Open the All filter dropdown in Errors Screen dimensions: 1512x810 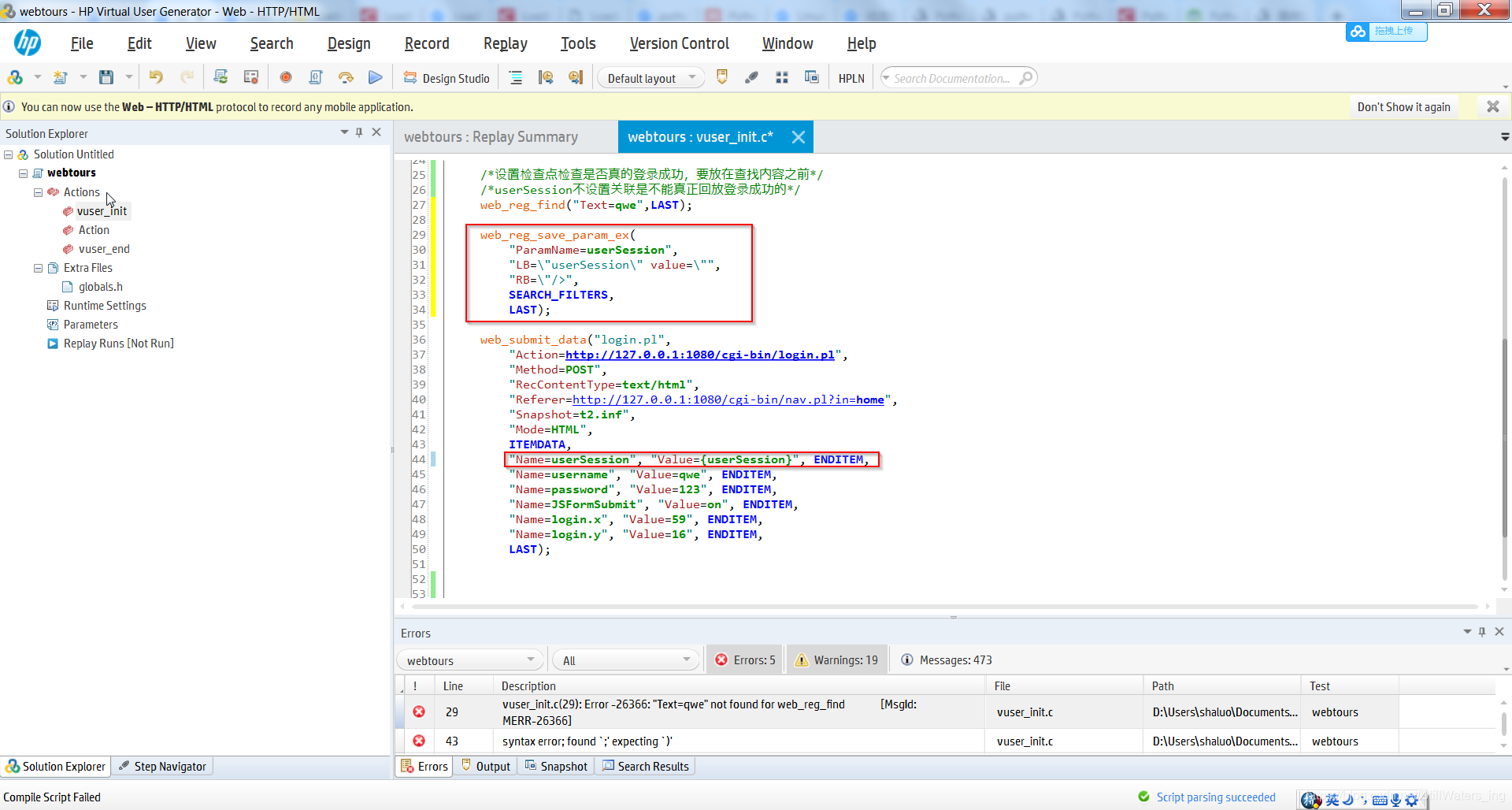tap(626, 660)
